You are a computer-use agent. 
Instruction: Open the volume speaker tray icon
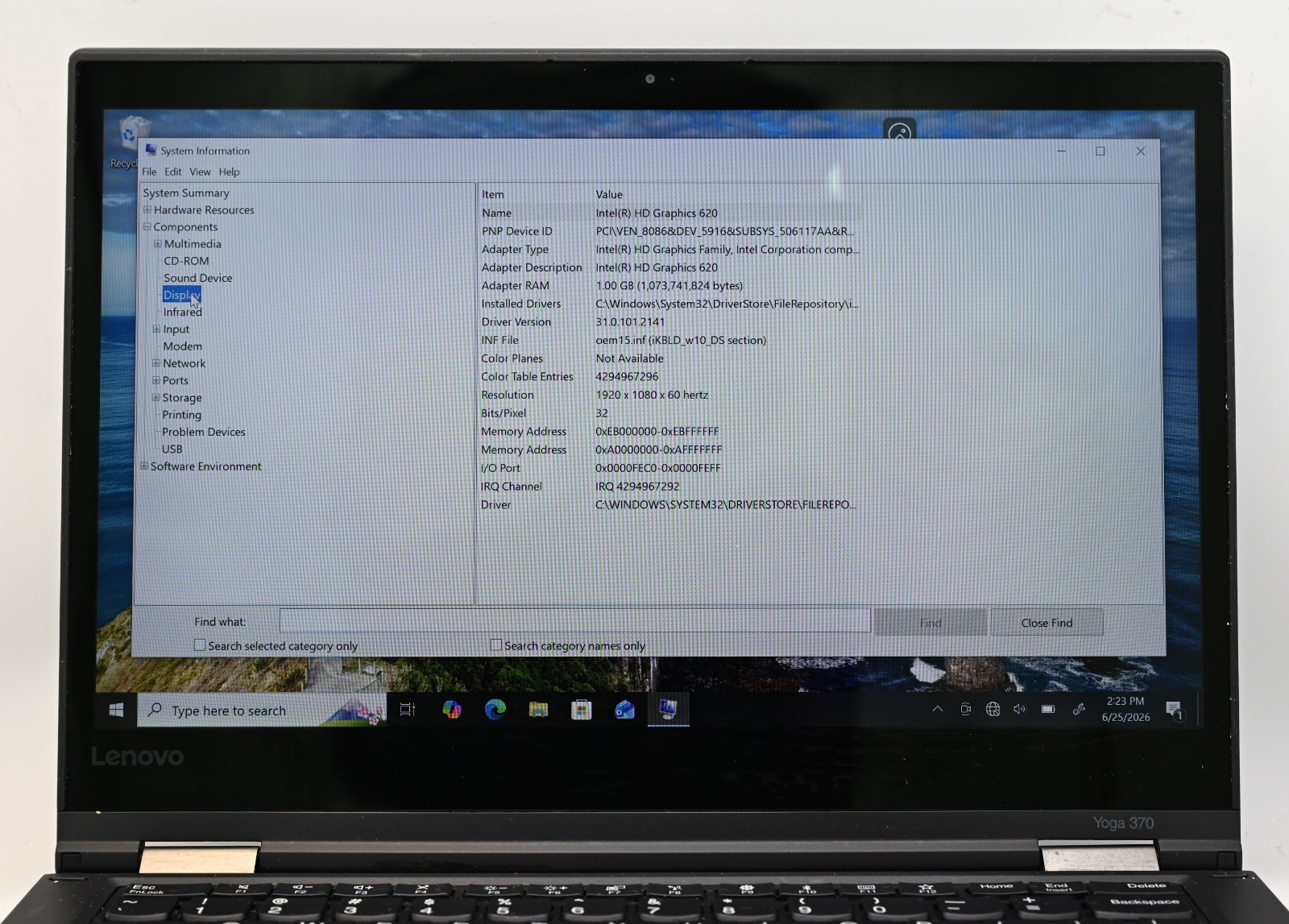tap(1020, 709)
